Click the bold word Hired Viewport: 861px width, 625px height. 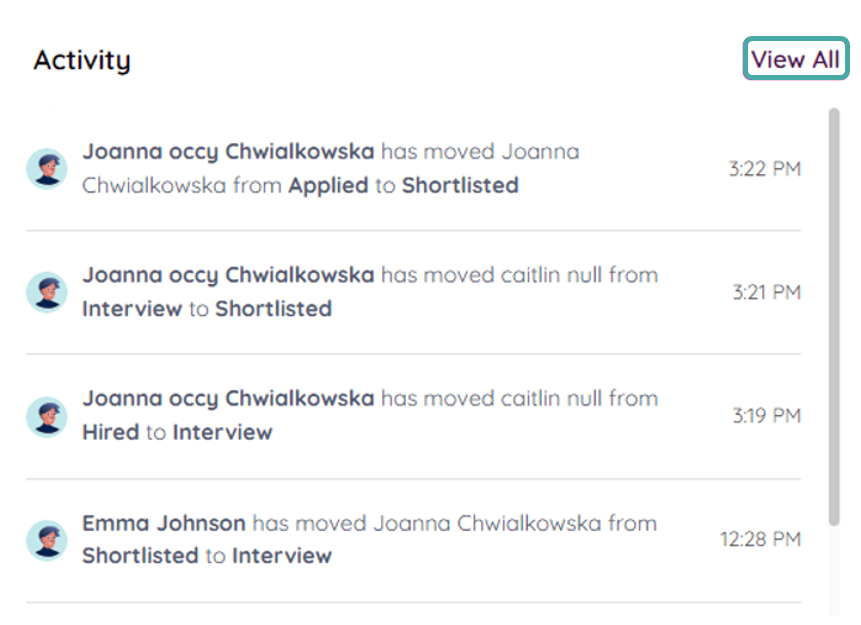tap(110, 433)
